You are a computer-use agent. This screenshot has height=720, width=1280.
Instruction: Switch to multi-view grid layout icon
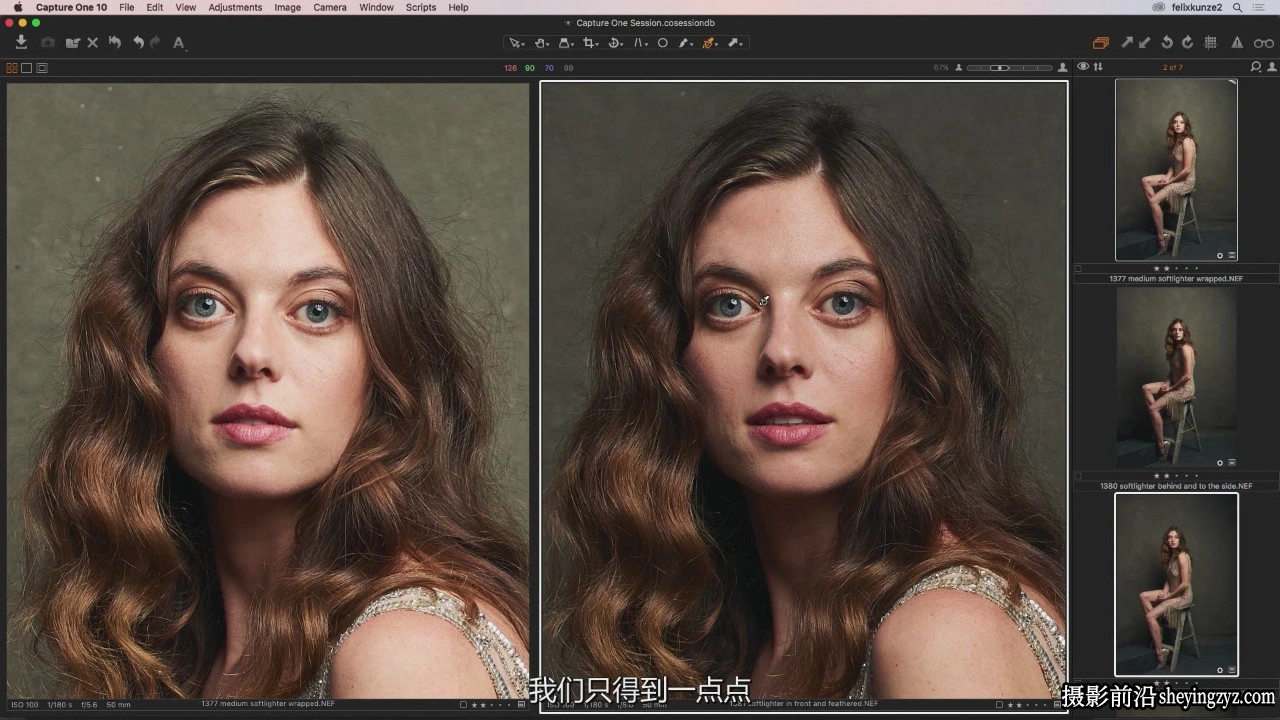[x=12, y=68]
